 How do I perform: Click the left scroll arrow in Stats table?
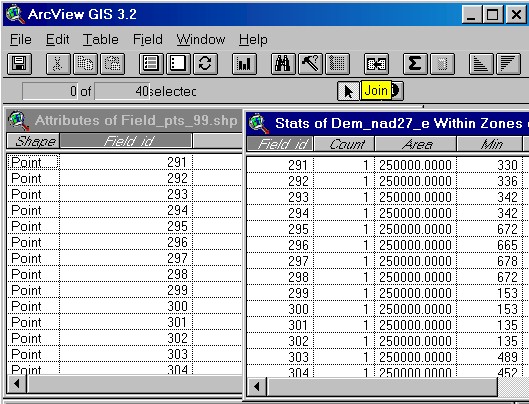[x=257, y=386]
